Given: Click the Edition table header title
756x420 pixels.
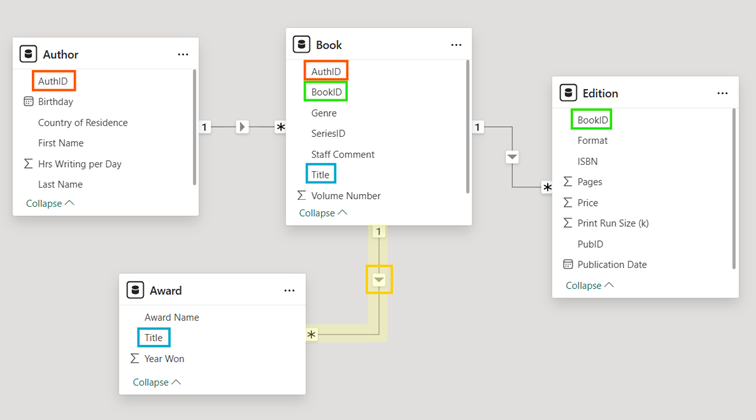Looking at the screenshot, I should 600,93.
